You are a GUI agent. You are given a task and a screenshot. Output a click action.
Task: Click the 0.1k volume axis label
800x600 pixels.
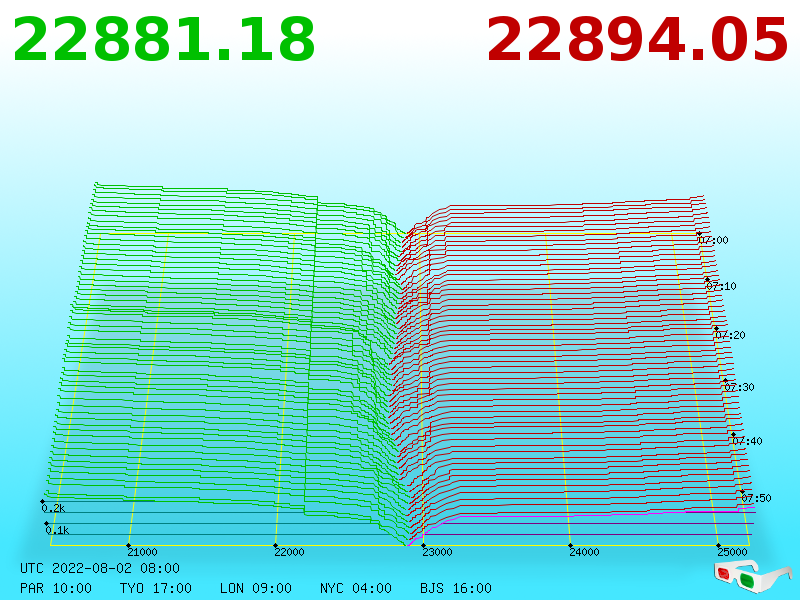coord(57,530)
